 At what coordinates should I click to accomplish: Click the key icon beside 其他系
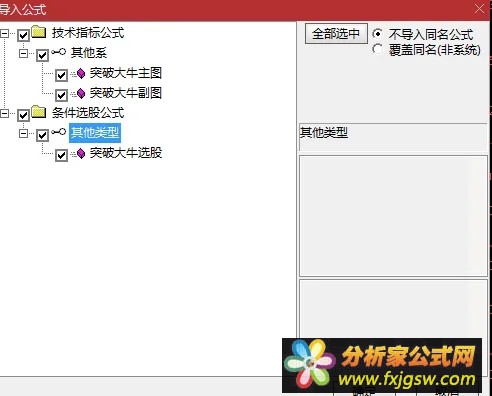click(59, 52)
